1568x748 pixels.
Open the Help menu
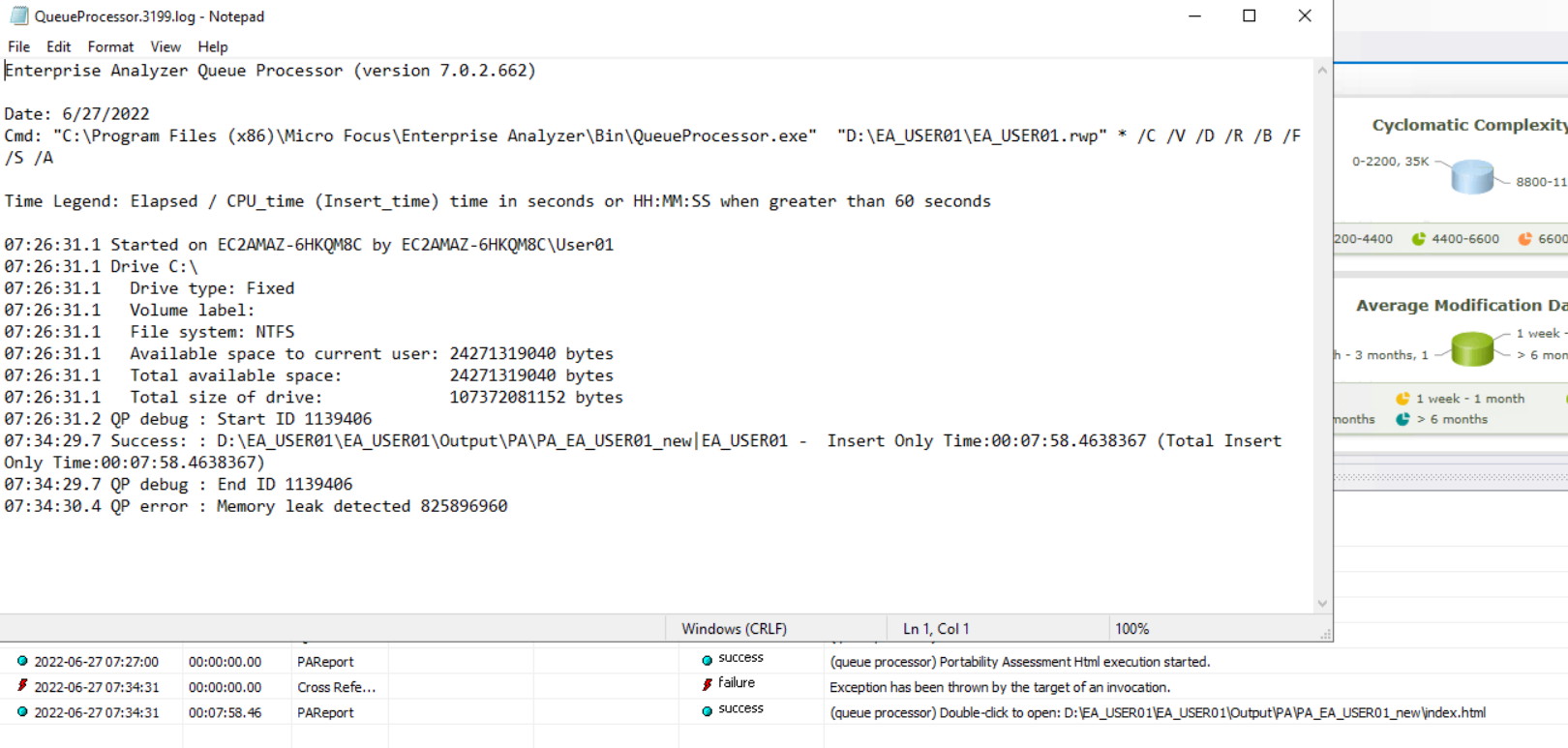pos(212,46)
